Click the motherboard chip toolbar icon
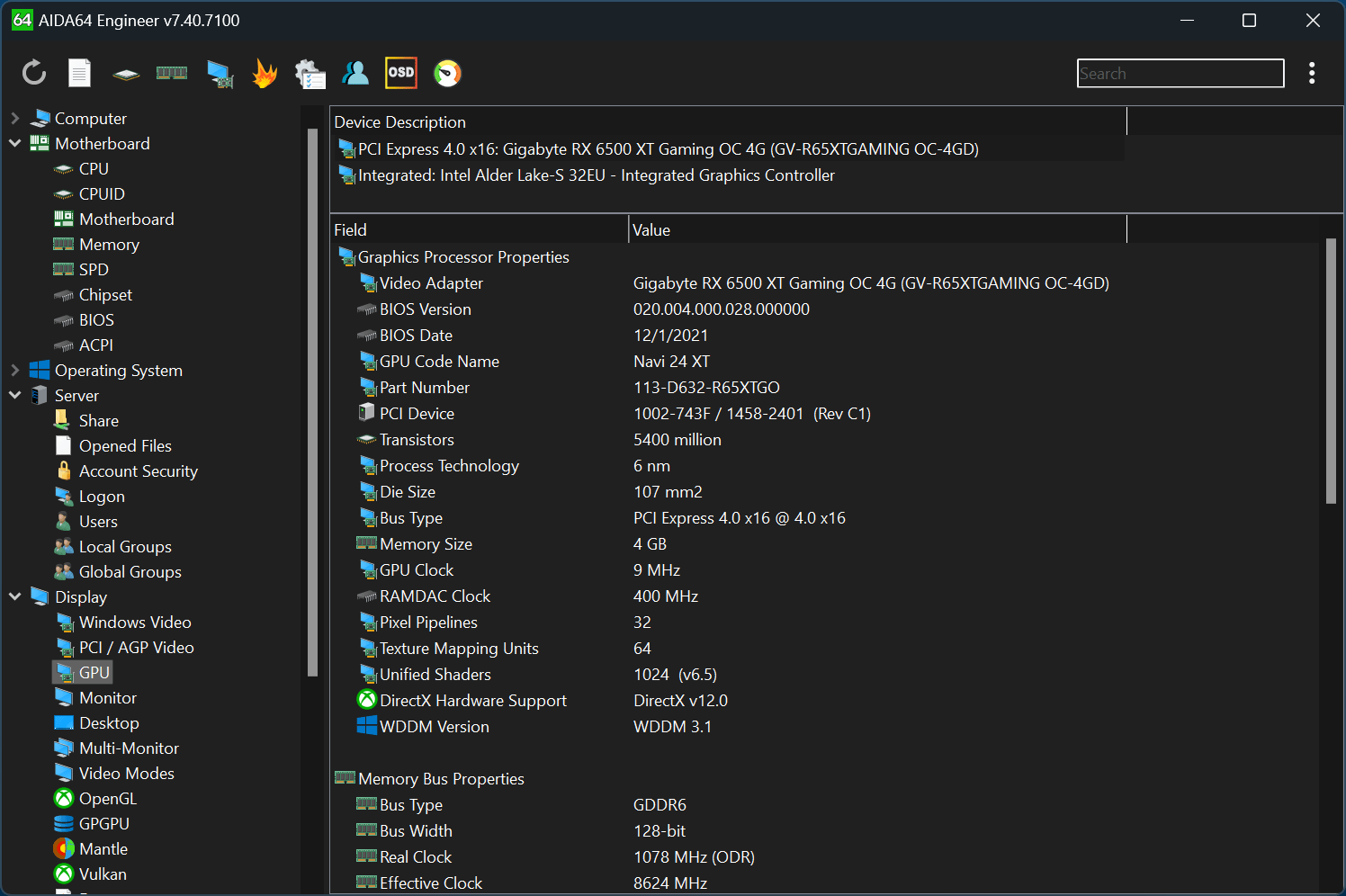 tap(126, 74)
